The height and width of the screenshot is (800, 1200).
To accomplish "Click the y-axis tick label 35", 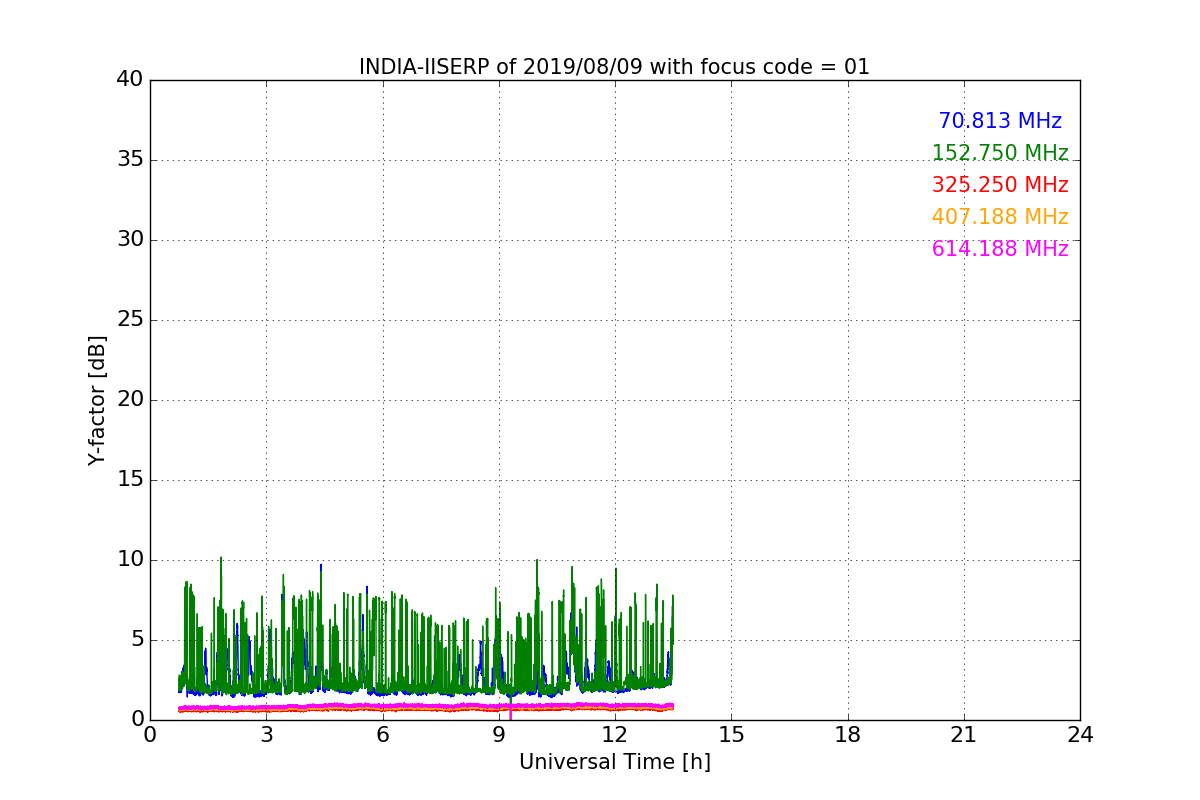I will coord(130,160).
